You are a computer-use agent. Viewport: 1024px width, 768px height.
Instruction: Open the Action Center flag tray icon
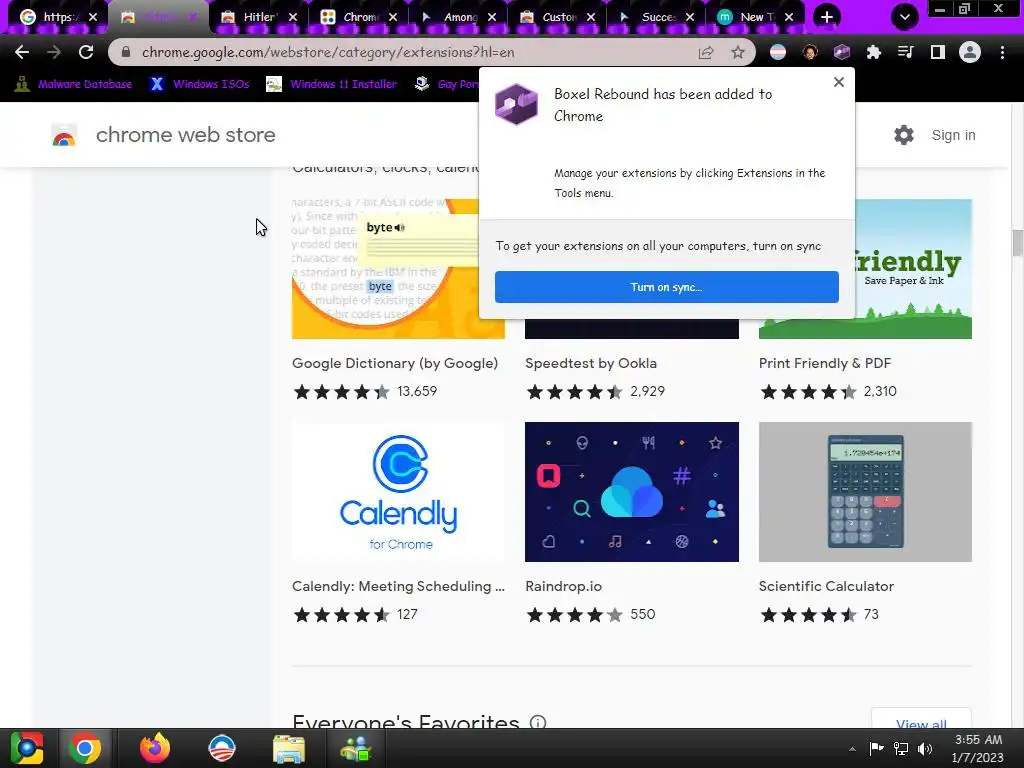876,748
